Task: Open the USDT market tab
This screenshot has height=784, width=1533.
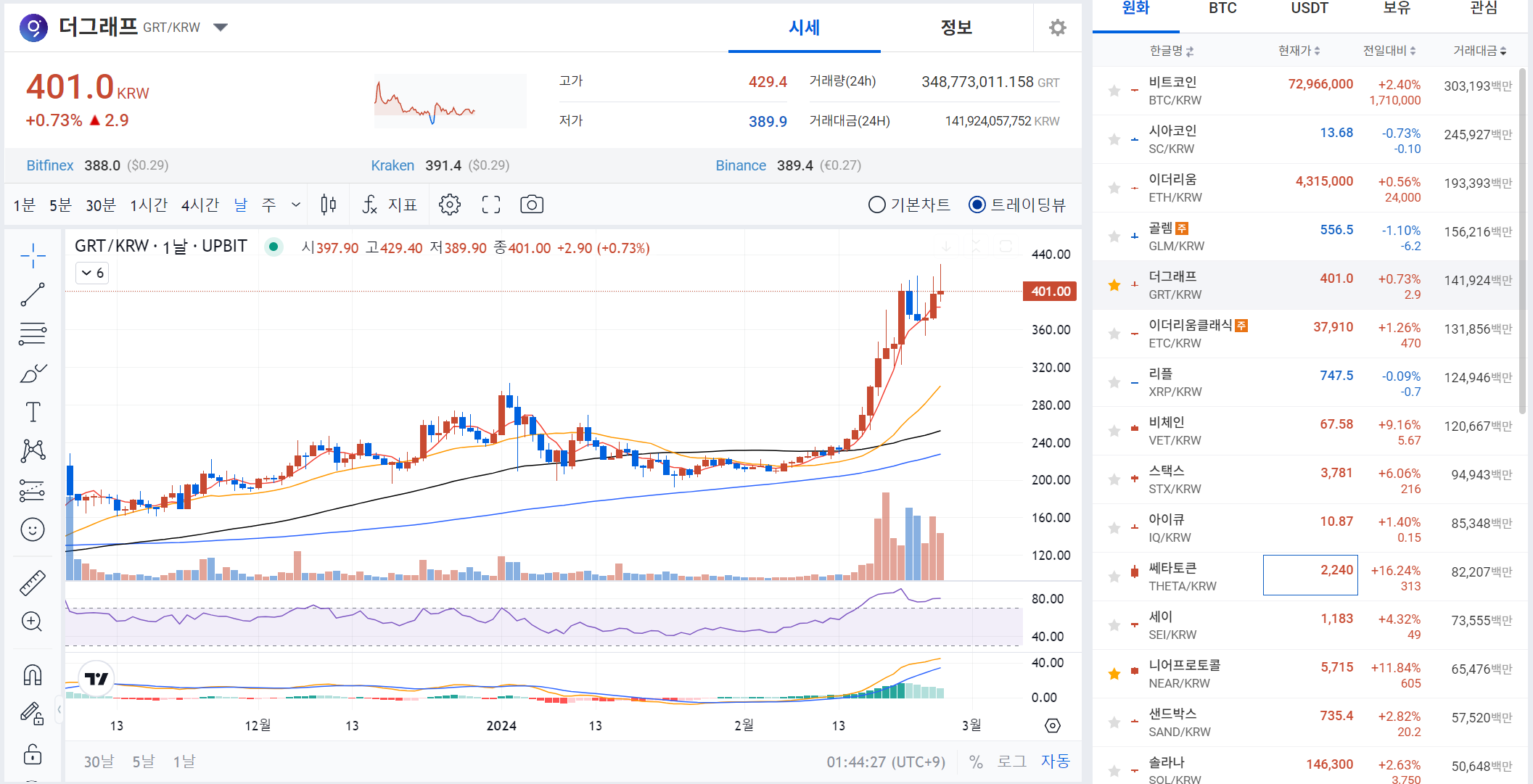Action: pyautogui.click(x=1310, y=9)
